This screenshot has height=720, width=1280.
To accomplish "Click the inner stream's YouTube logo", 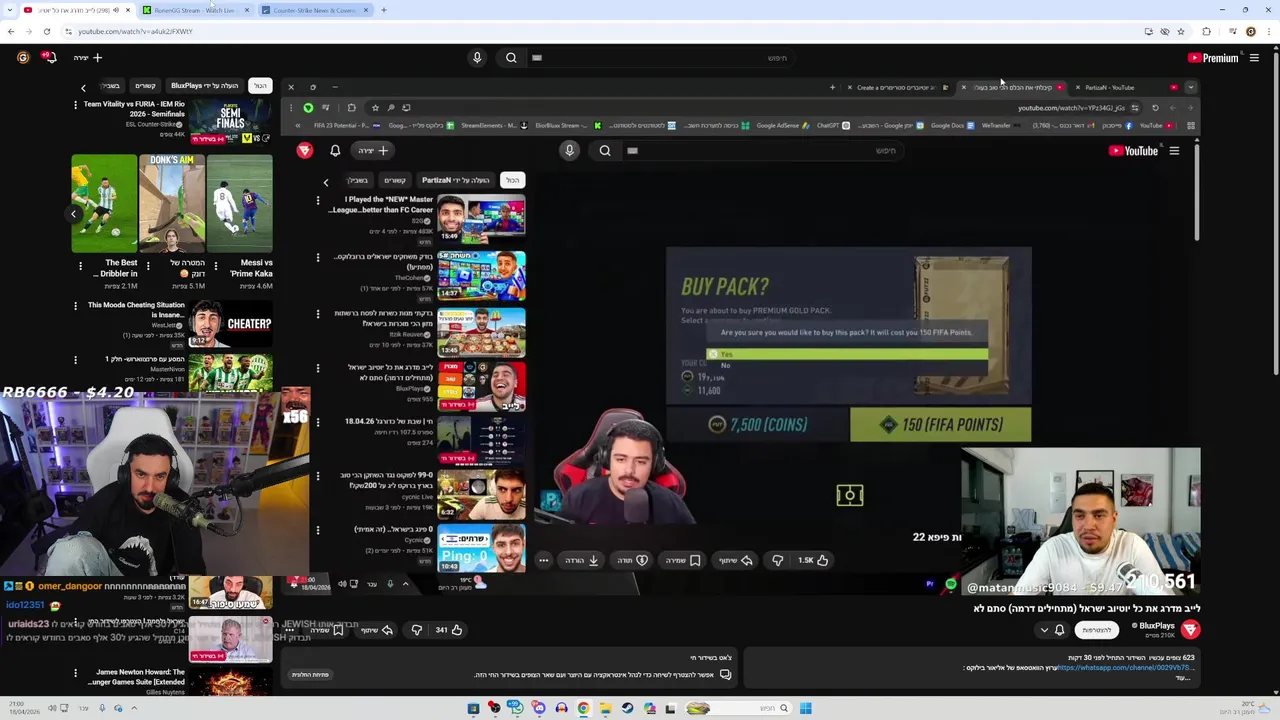I will click(1134, 151).
